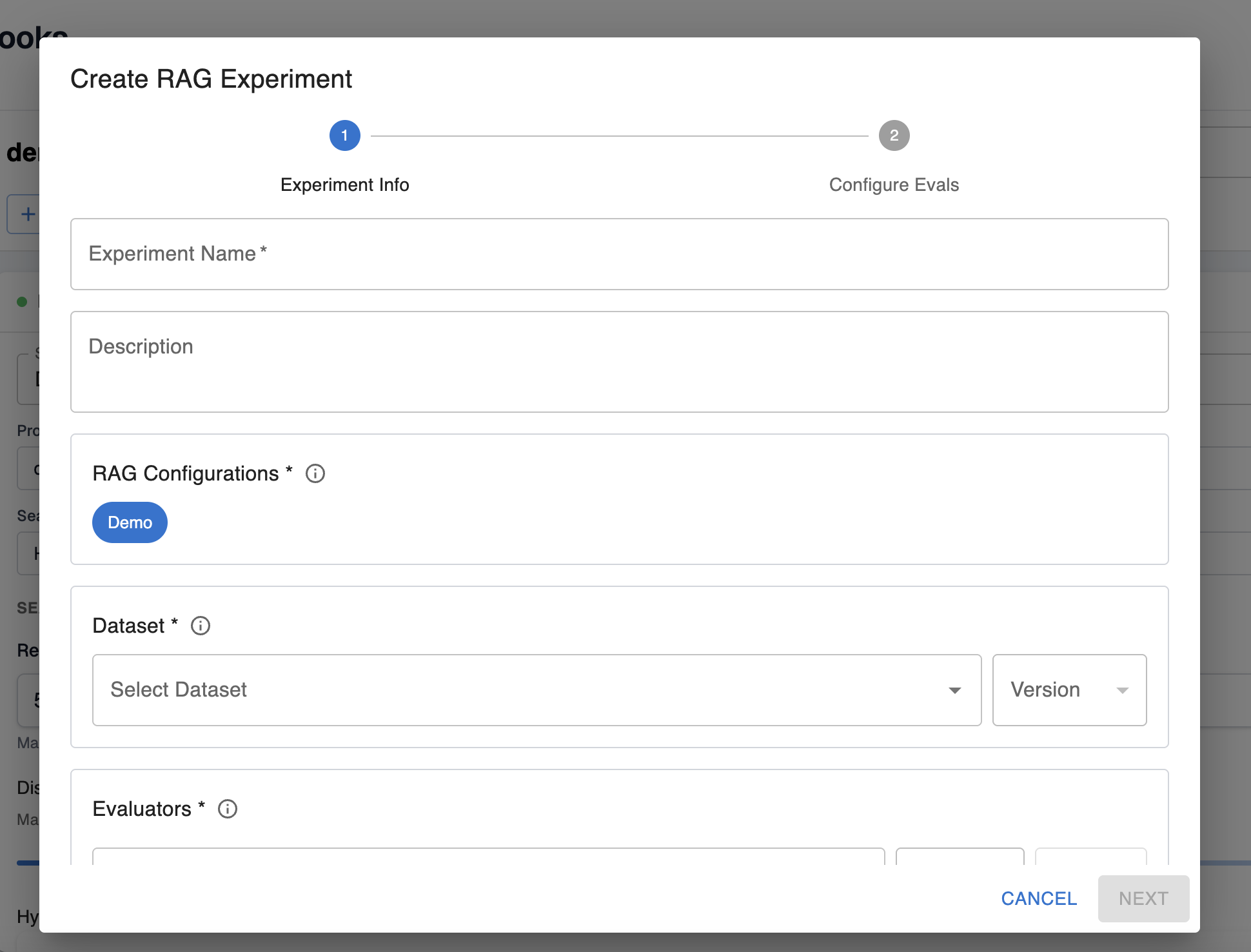Image resolution: width=1251 pixels, height=952 pixels.
Task: Open the first Evaluators field below heading
Action: [488, 857]
